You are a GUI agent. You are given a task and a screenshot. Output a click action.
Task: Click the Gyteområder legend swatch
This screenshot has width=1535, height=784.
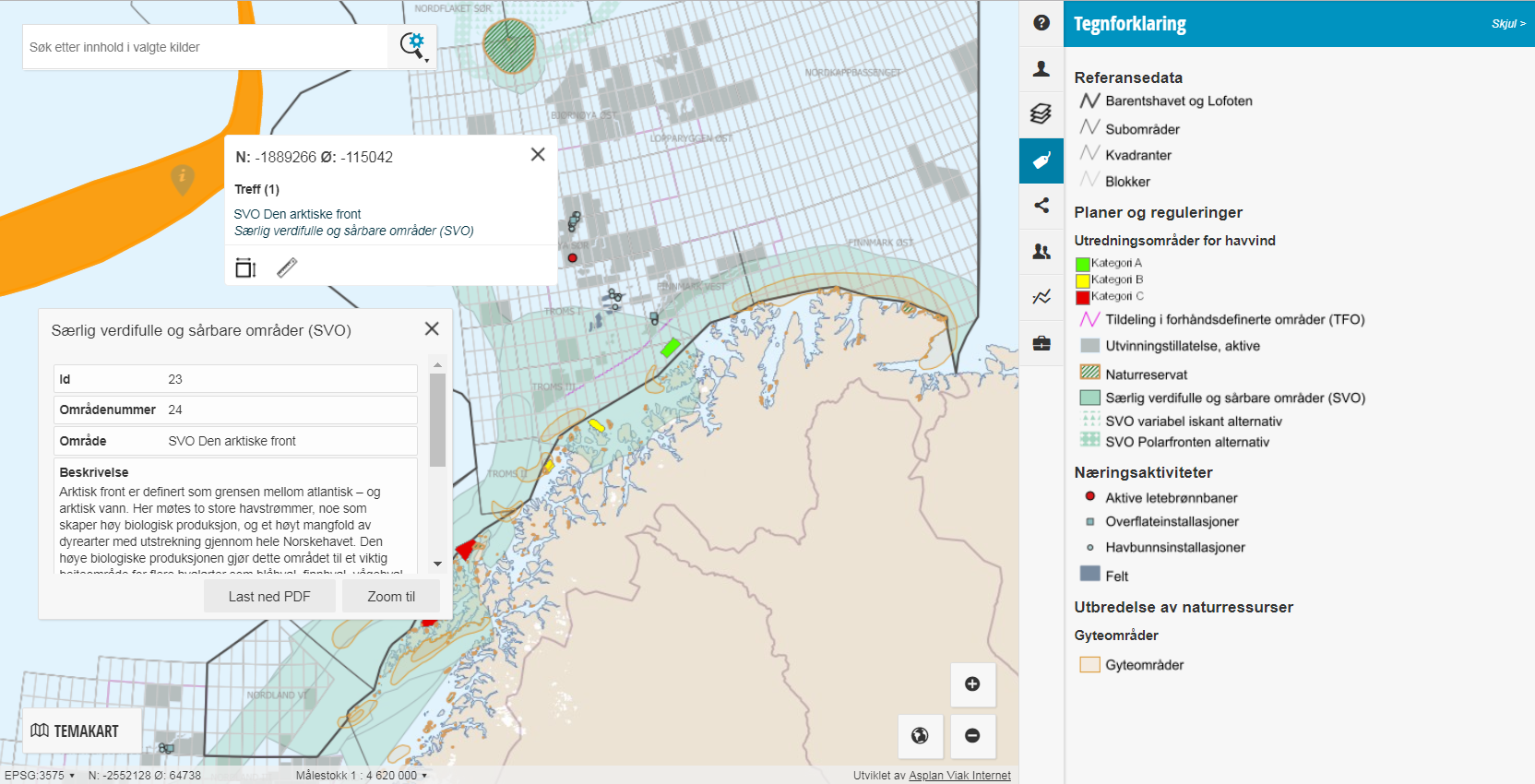pyautogui.click(x=1090, y=664)
